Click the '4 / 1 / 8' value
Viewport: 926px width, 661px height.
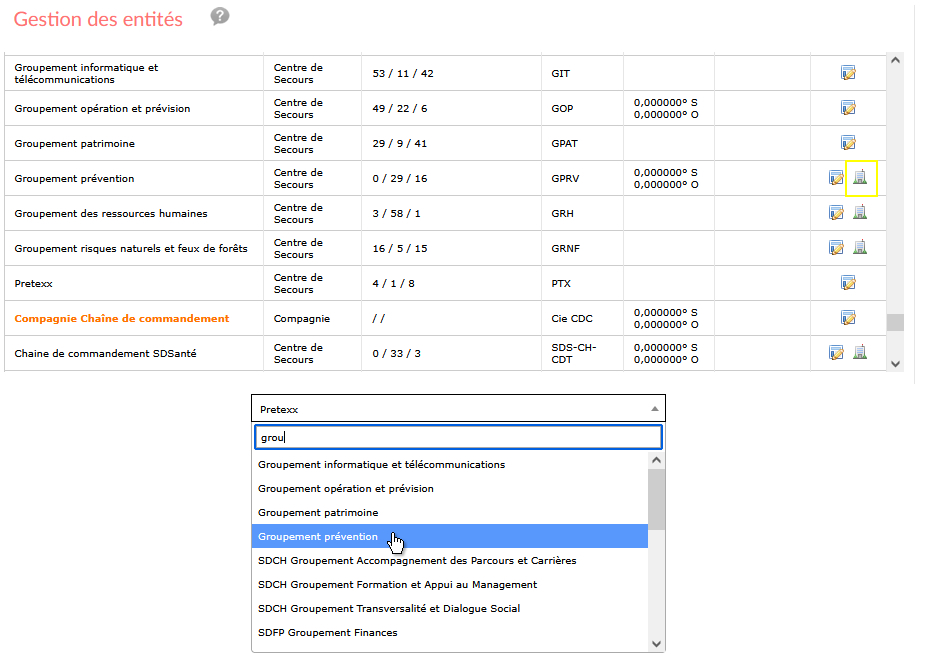tap(393, 284)
